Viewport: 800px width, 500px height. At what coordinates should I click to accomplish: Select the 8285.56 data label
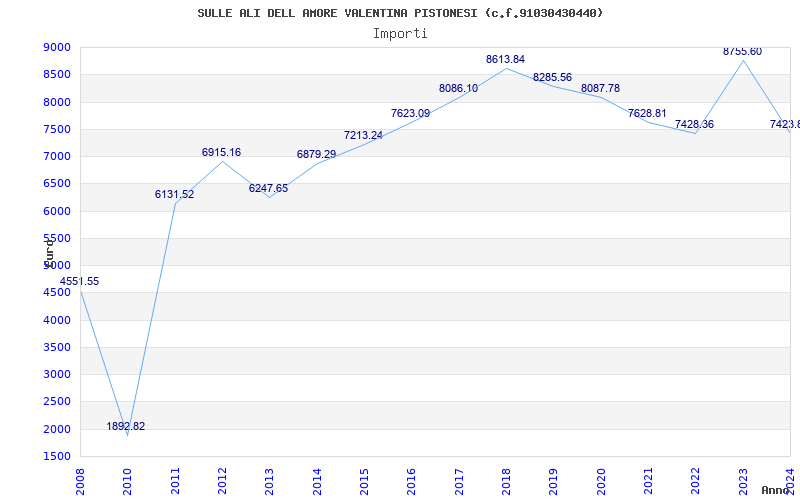(553, 78)
